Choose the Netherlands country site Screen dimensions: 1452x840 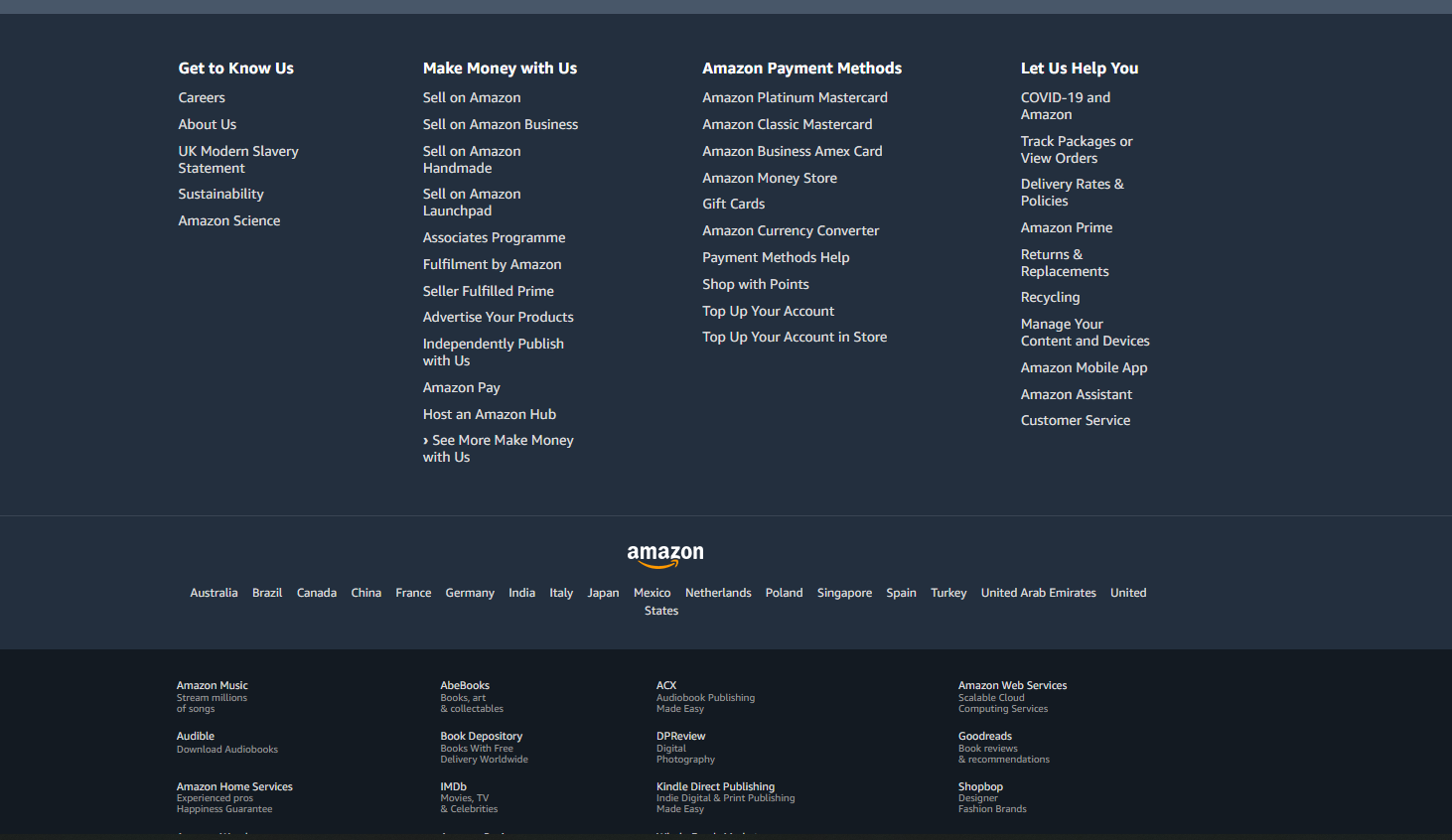[x=718, y=593]
